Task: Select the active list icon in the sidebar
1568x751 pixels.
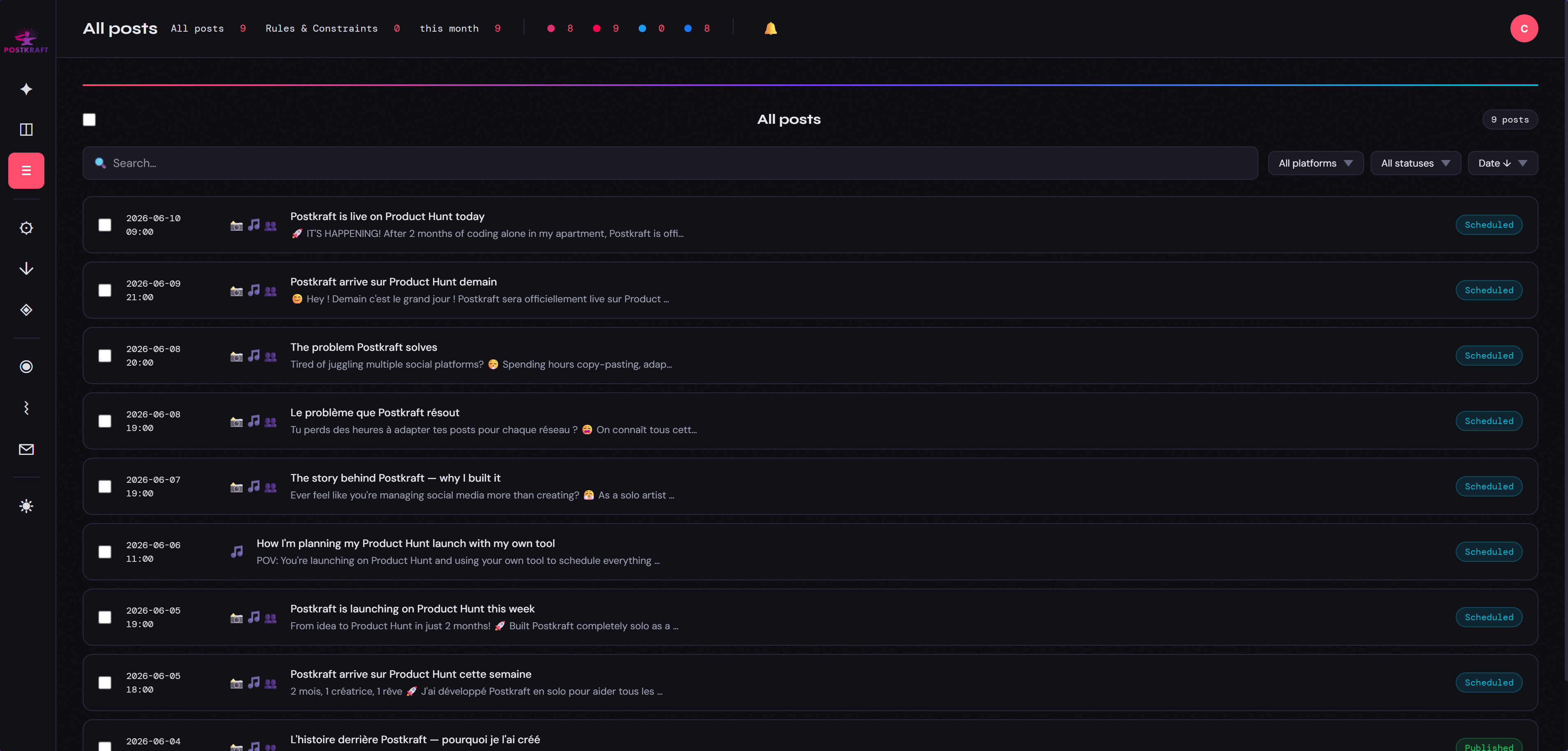Action: (26, 170)
